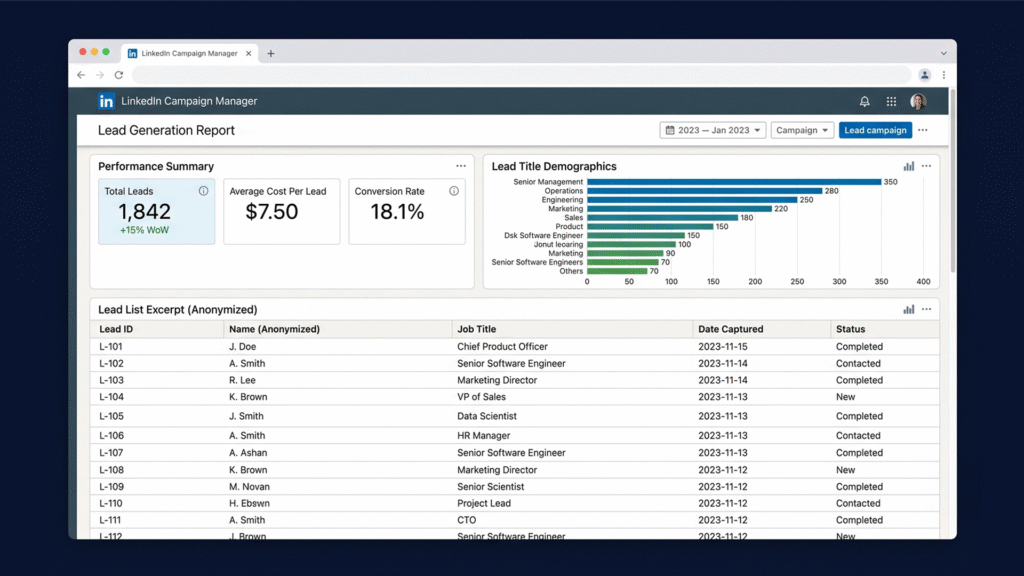Expand the browser tab list chevron
1024x576 pixels.
pyautogui.click(x=944, y=54)
